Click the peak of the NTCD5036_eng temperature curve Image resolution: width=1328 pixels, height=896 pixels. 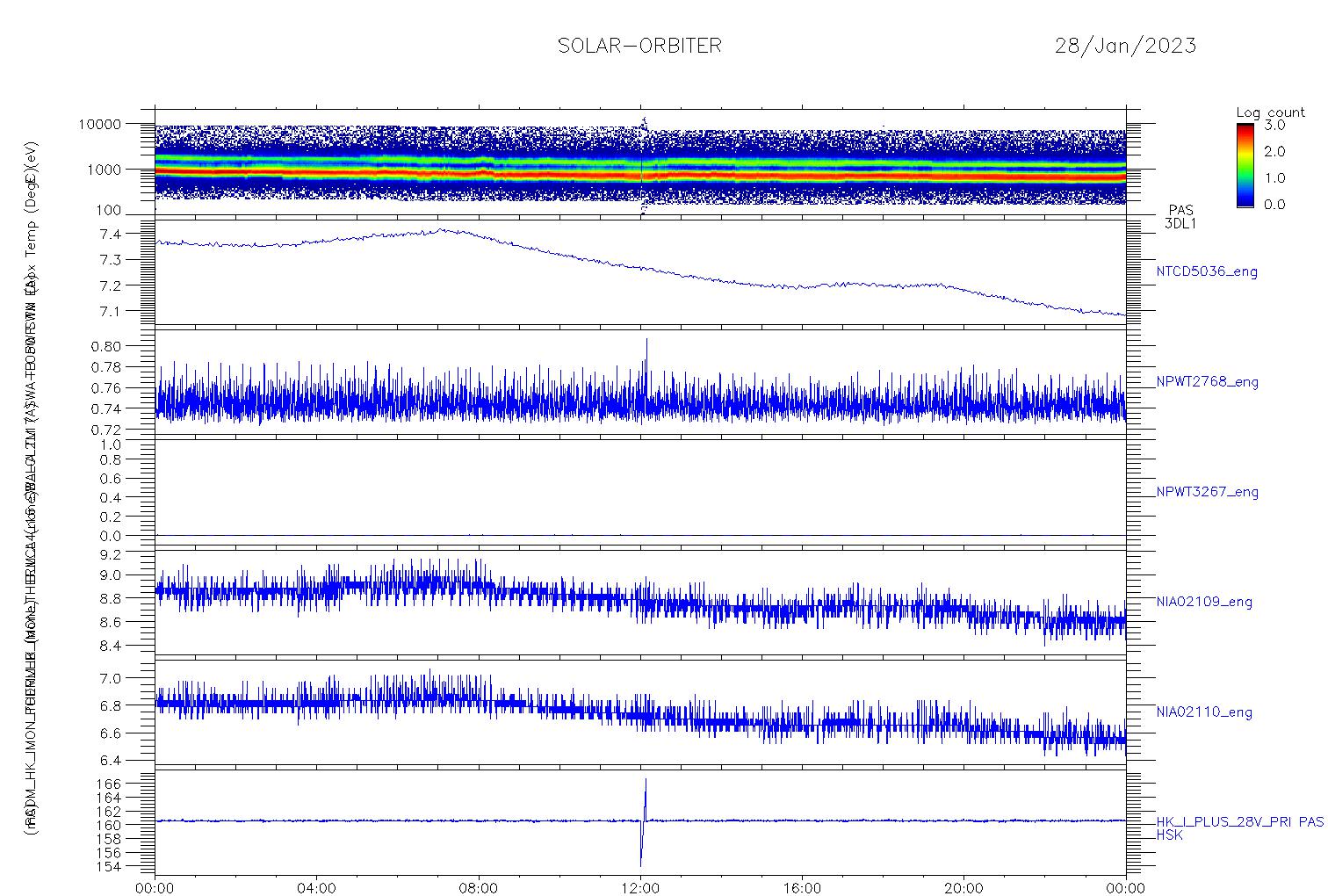[x=442, y=230]
